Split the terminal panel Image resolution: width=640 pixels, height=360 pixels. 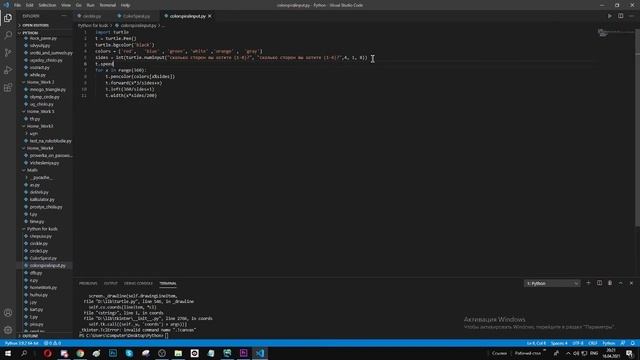[599, 283]
